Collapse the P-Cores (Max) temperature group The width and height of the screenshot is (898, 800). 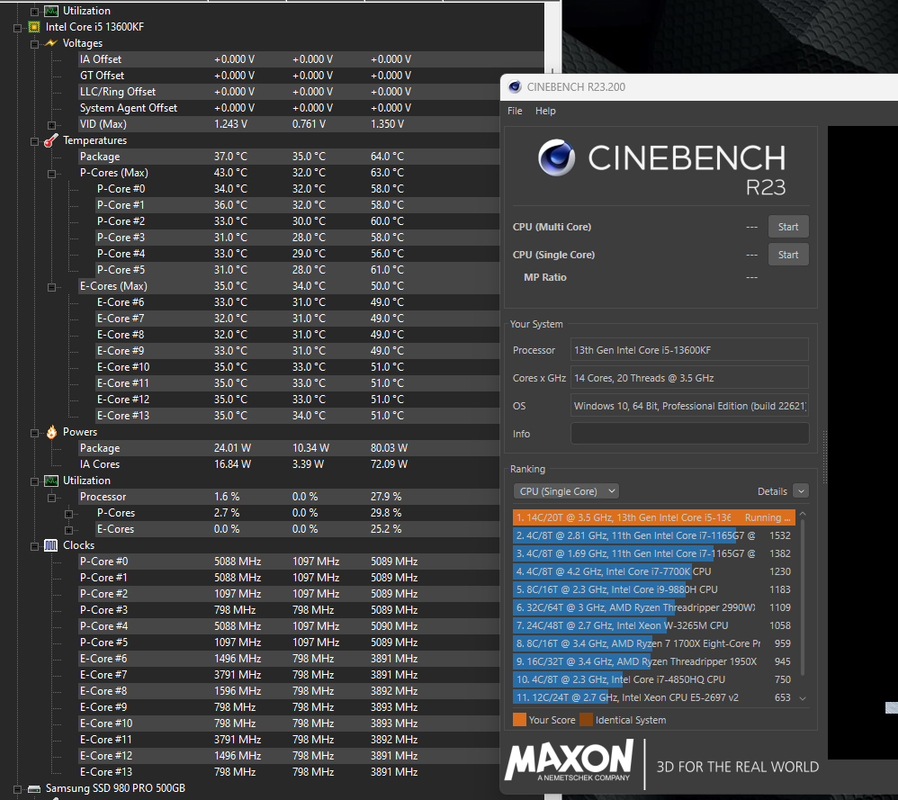point(52,173)
